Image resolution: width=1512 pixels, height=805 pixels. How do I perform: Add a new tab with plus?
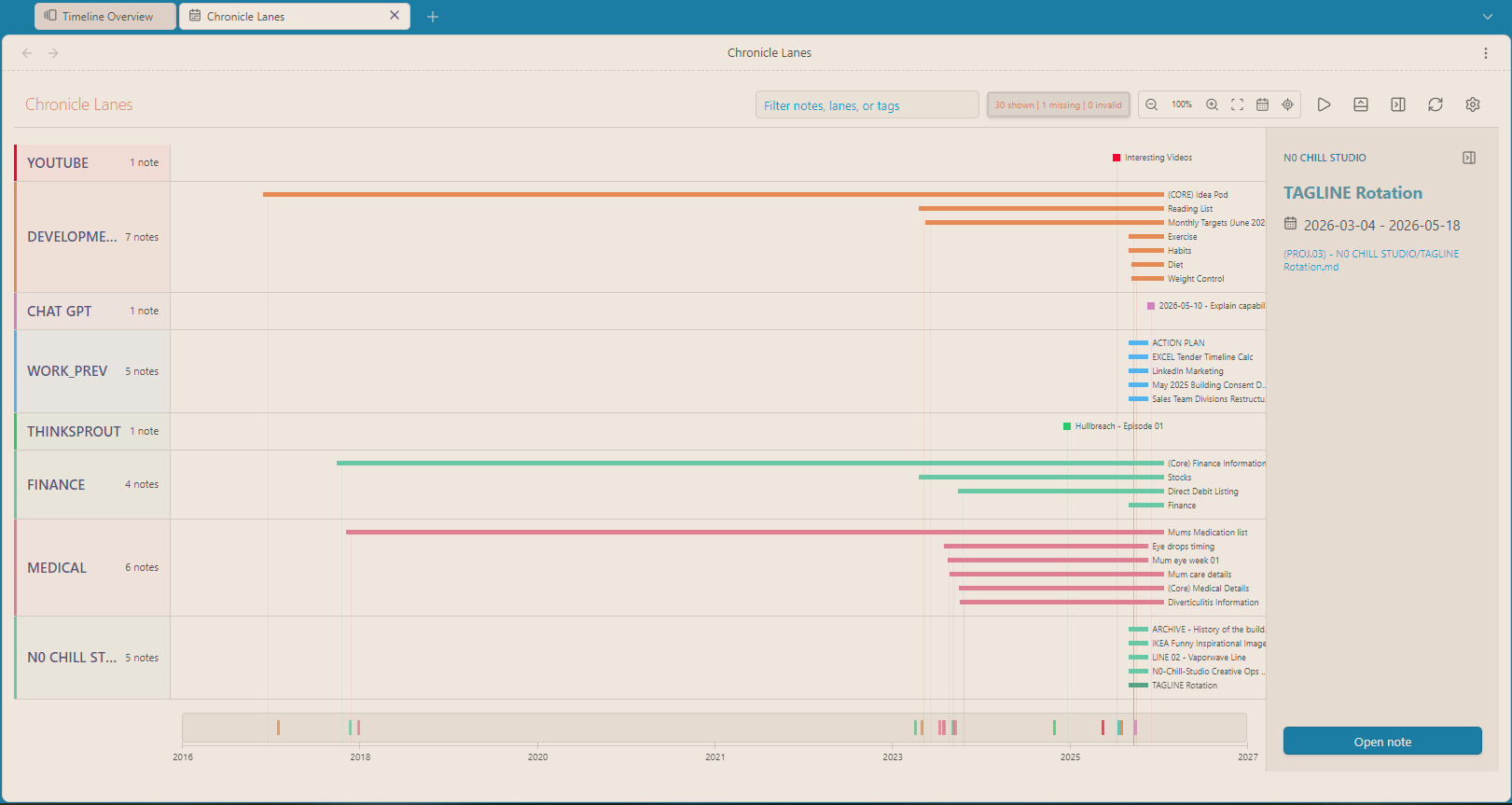433,17
